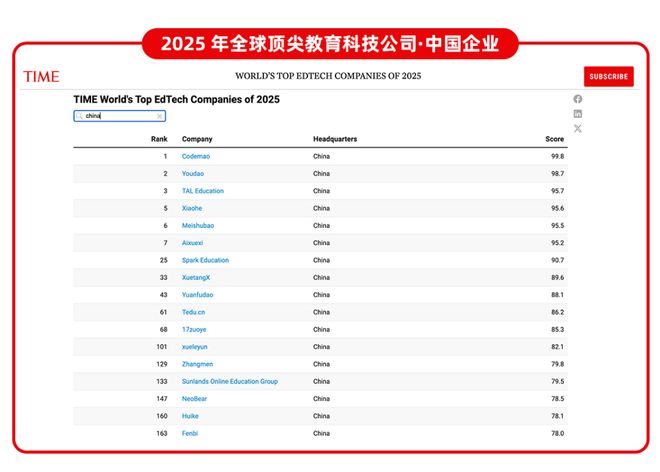Go to the TIME logo home link
660x472 pixels.
pyautogui.click(x=41, y=77)
